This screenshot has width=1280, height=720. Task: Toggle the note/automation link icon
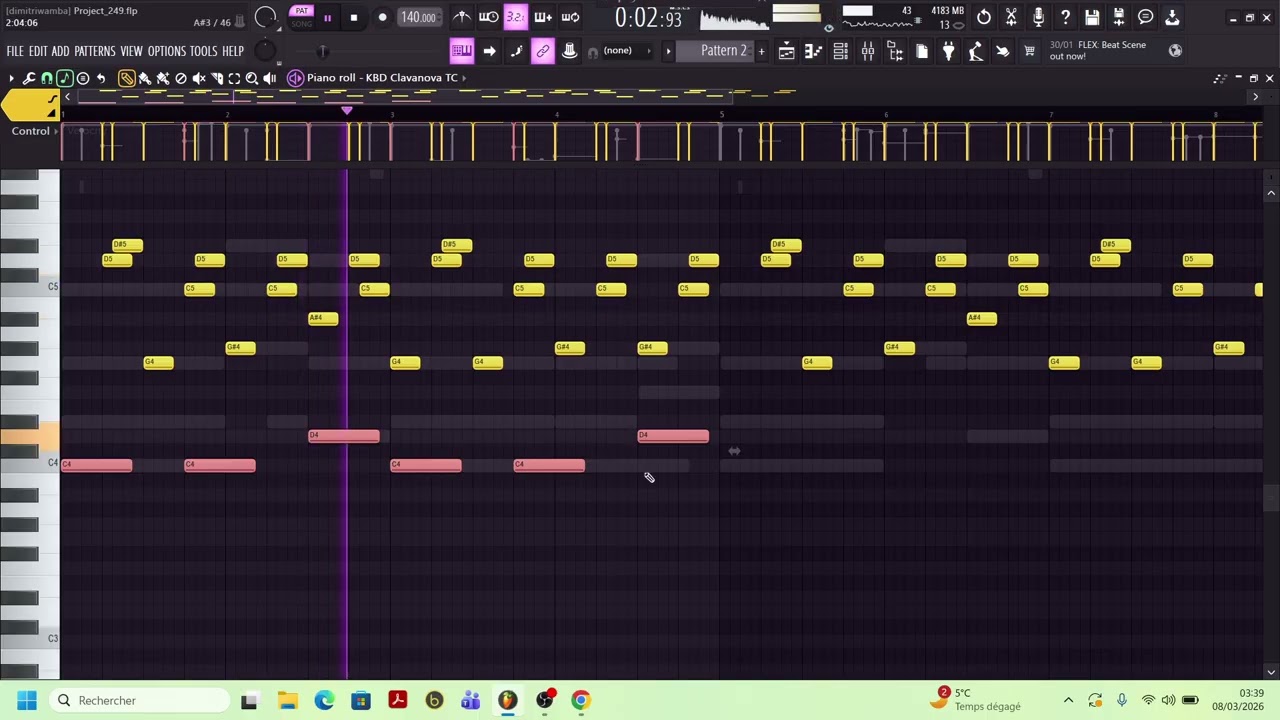542,51
